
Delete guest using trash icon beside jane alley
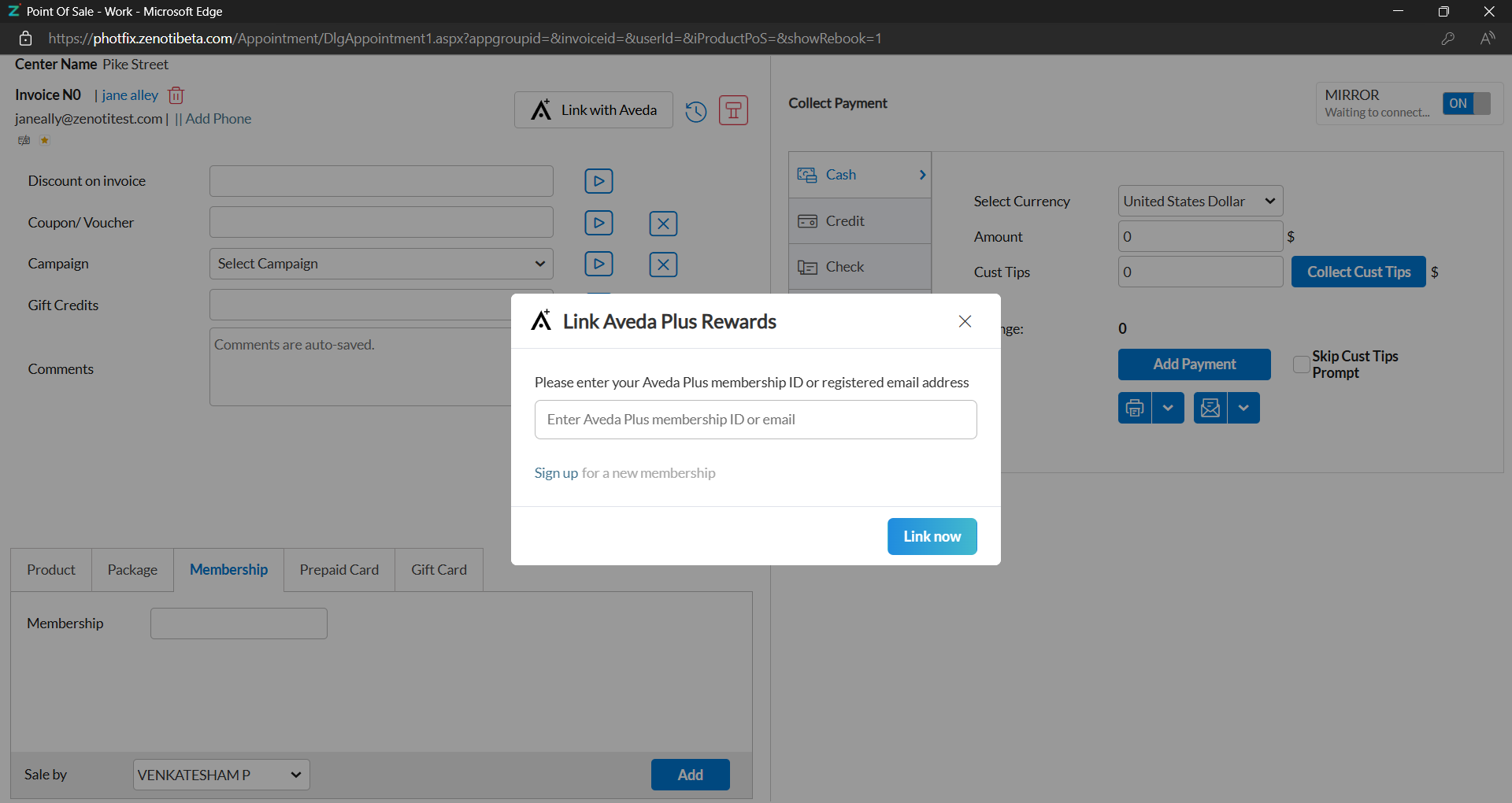(176, 95)
